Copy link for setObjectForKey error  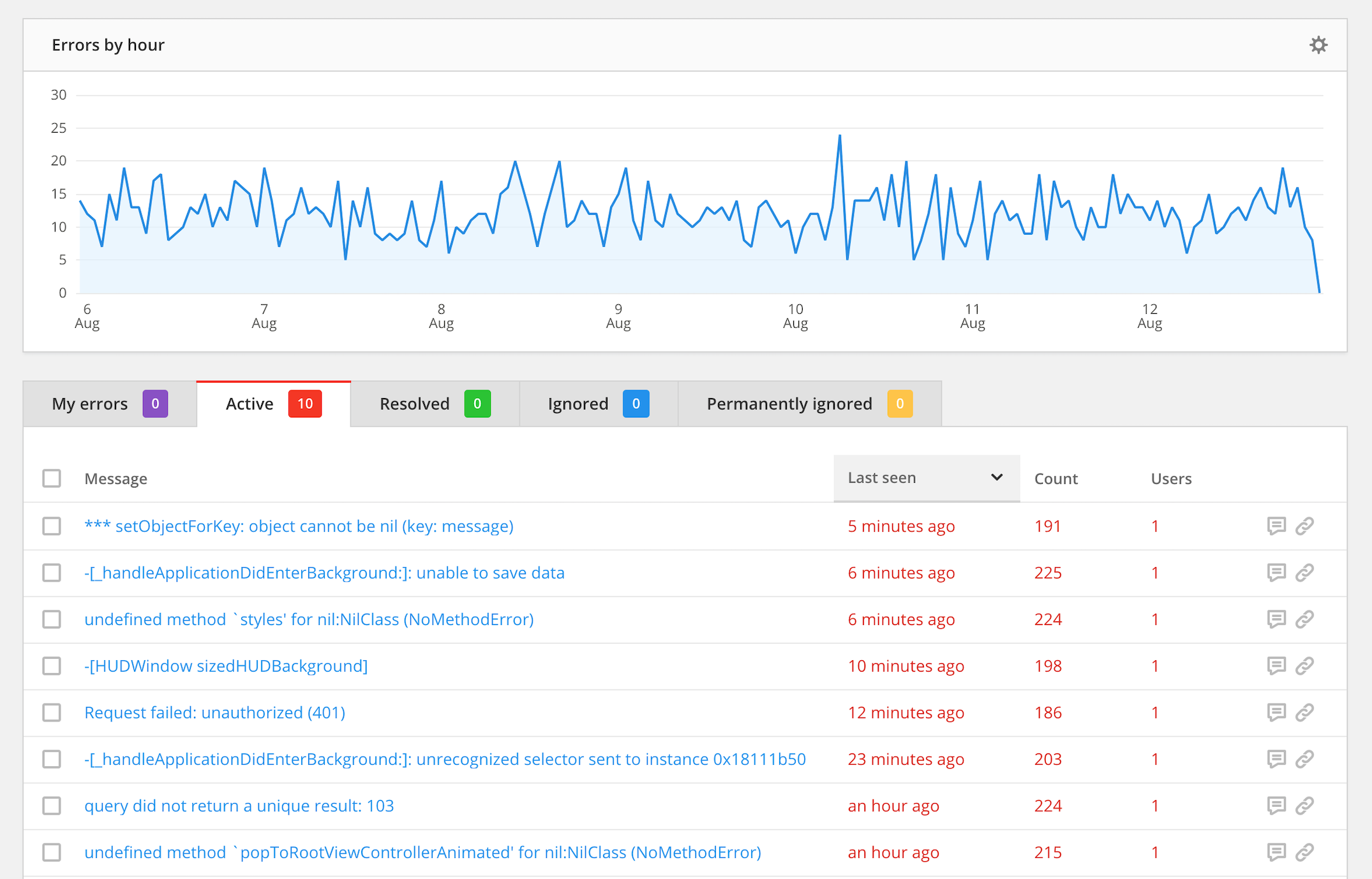[x=1306, y=526]
